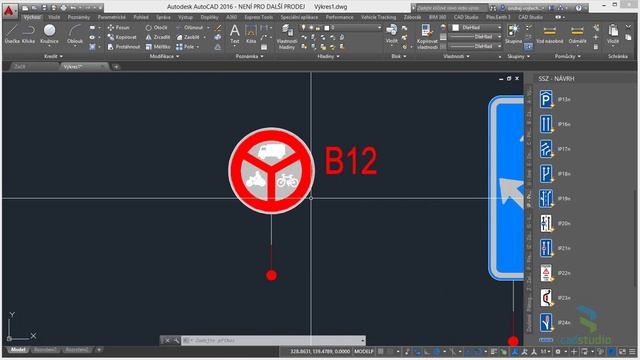Open the DleHlad linetype dropdown
Image resolution: width=640 pixels, height=360 pixels.
(x=476, y=46)
